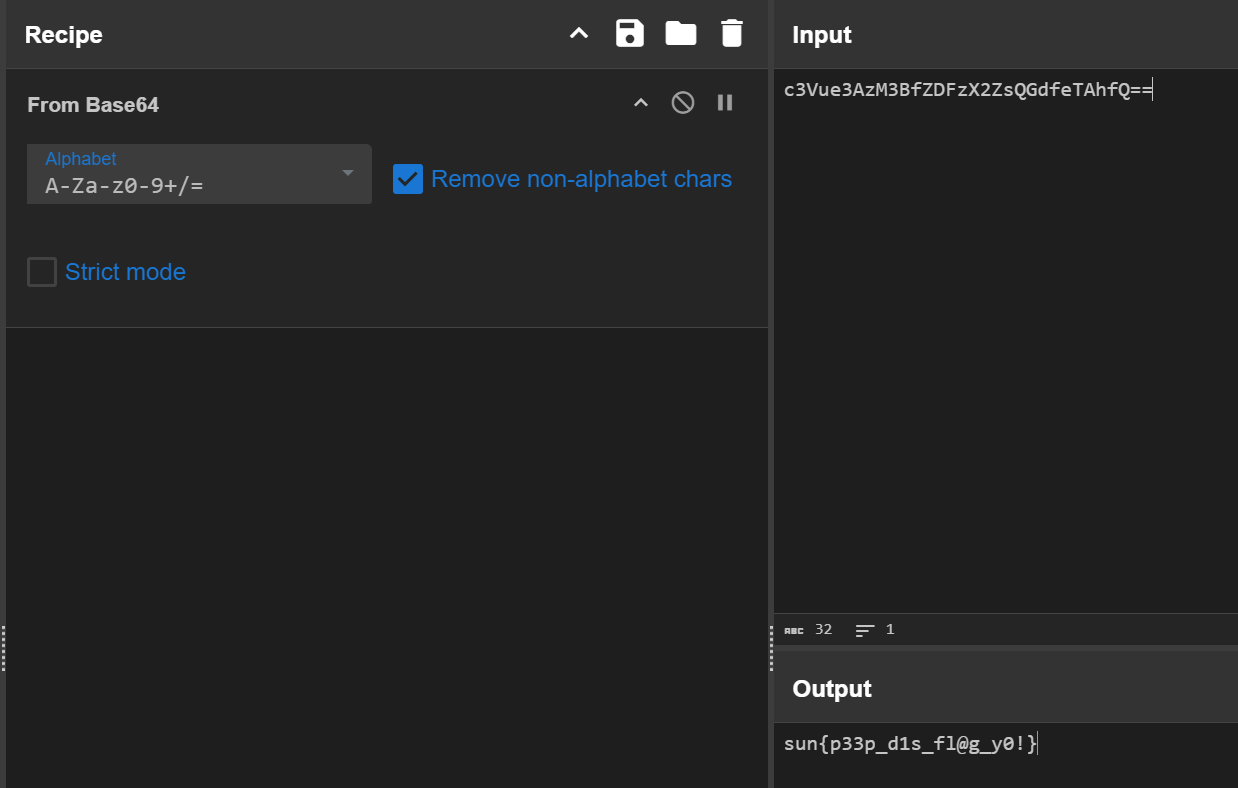The image size is (1238, 788).
Task: Set a breakpoint on From Base64
Action: [725, 103]
